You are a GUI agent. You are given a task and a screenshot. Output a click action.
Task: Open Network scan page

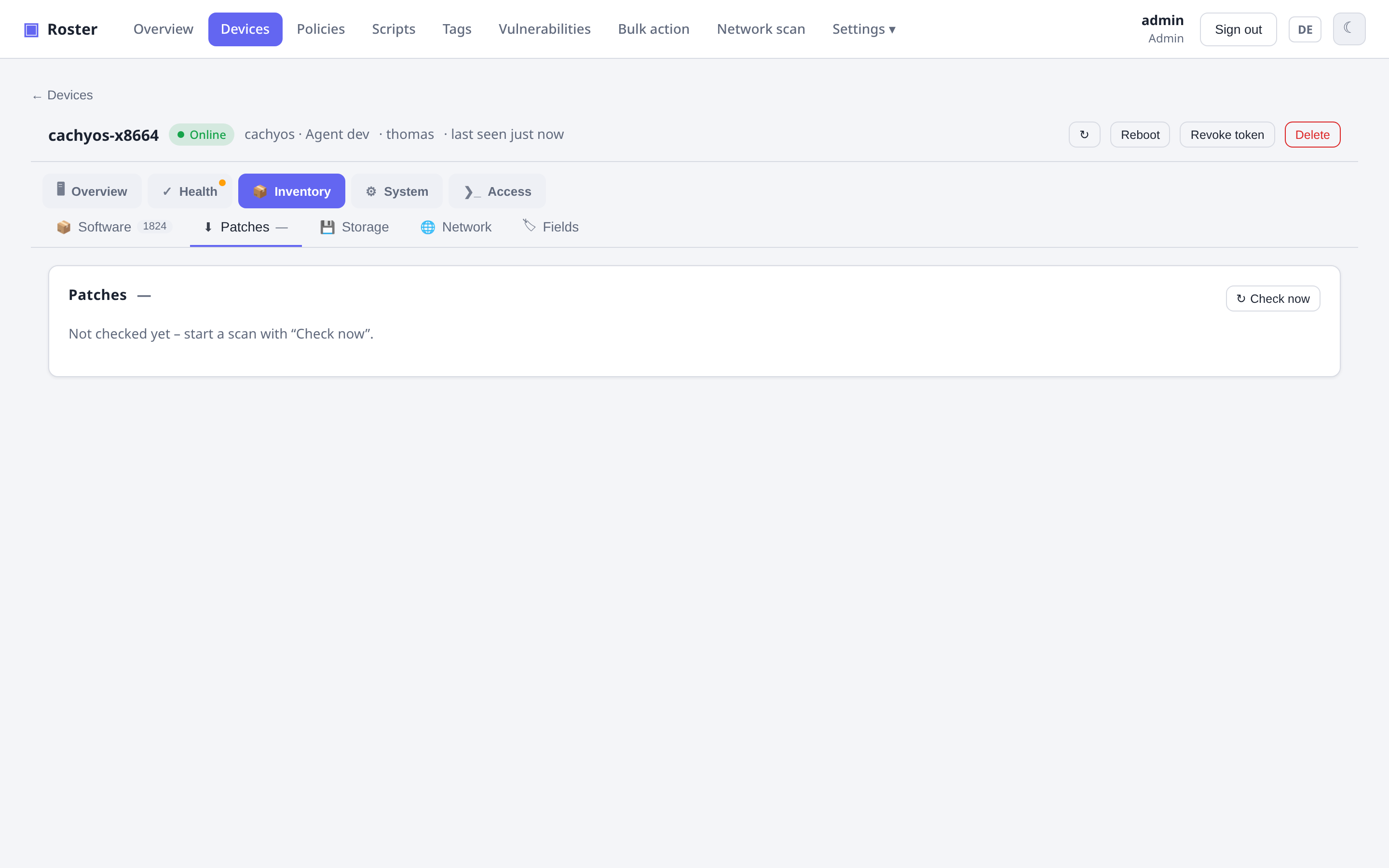(x=761, y=29)
